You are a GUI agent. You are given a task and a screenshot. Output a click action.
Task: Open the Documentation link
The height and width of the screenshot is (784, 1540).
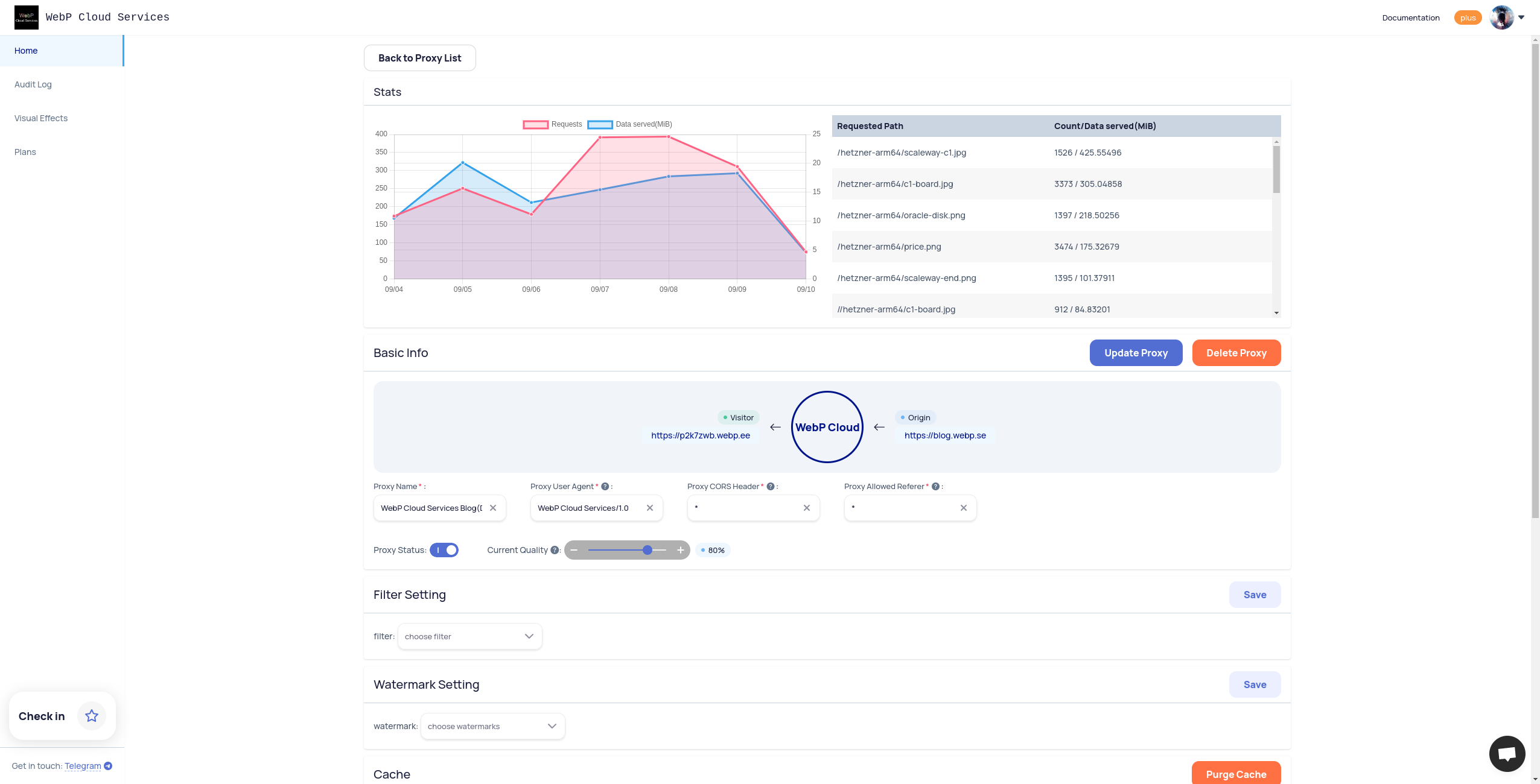click(1411, 17)
